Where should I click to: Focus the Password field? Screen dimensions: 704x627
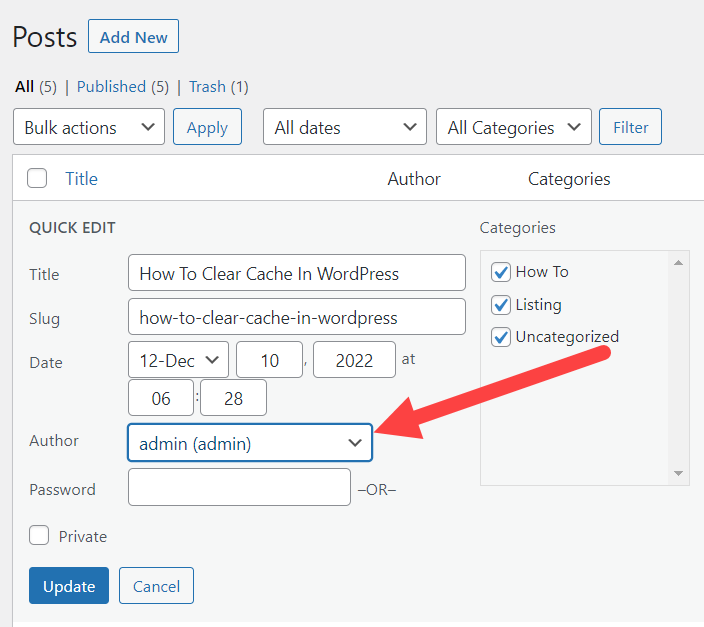(239, 488)
